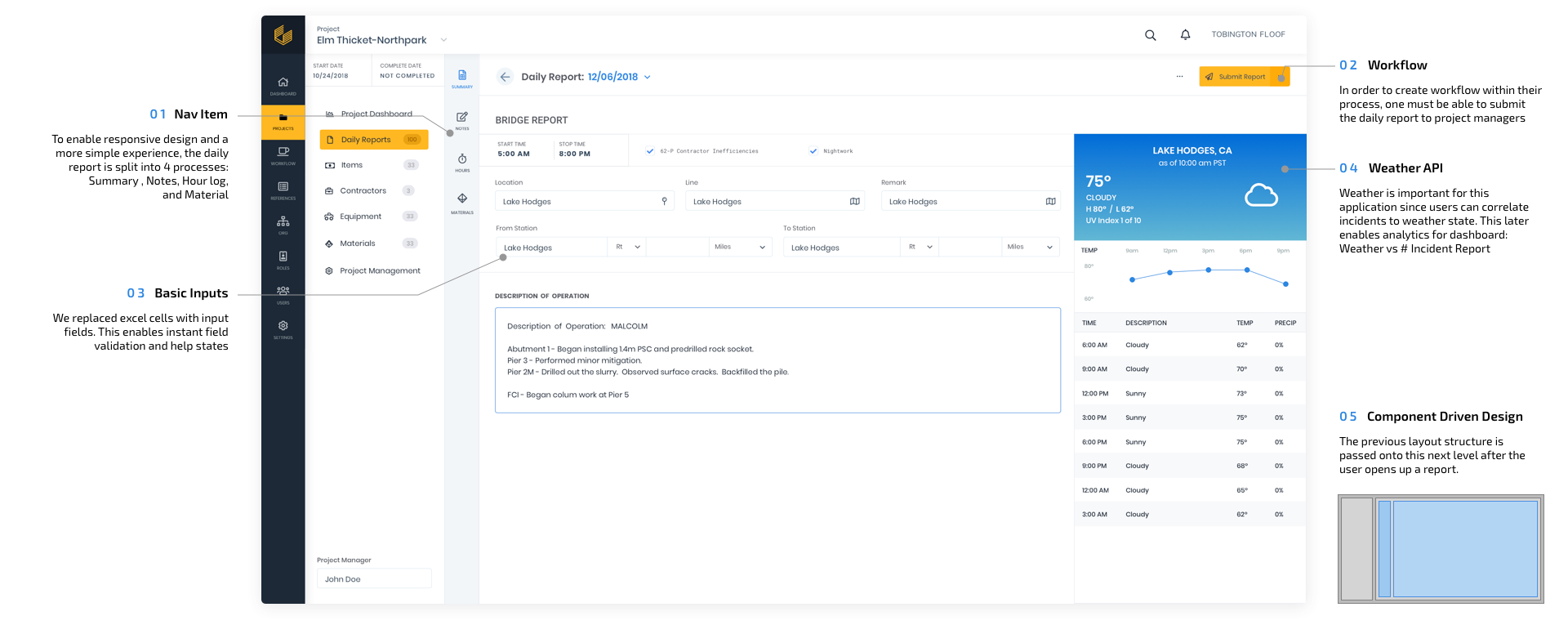Open the three-dot more options menu
The width and height of the screenshot is (1568, 625).
click(x=1179, y=77)
